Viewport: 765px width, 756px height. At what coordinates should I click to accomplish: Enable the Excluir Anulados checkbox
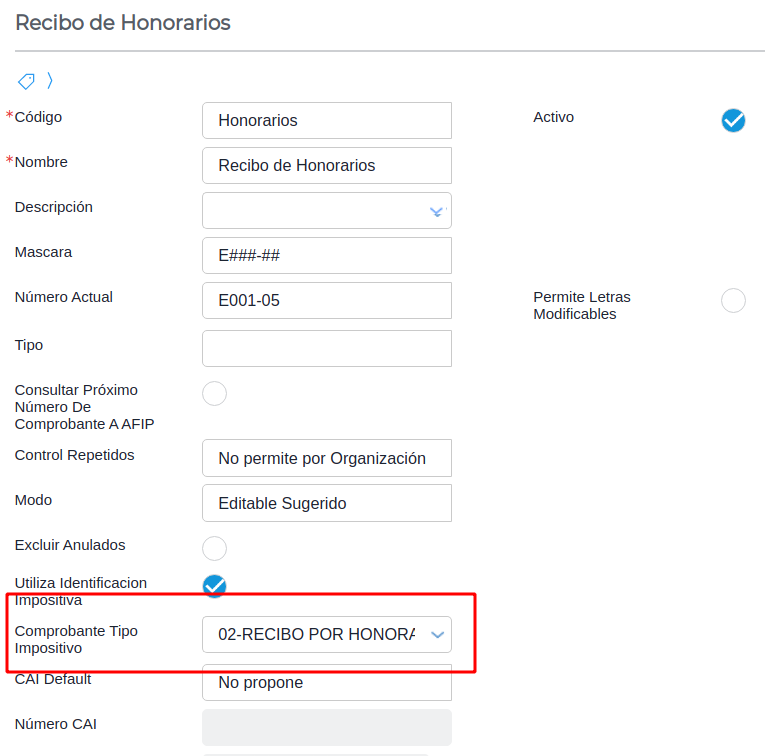coord(214,548)
